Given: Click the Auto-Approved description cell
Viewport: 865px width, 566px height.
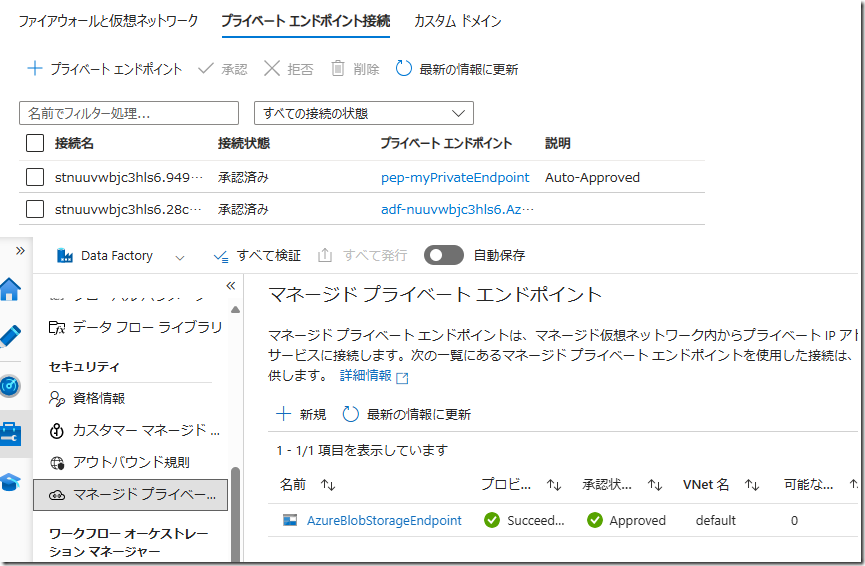Looking at the screenshot, I should coord(592,177).
